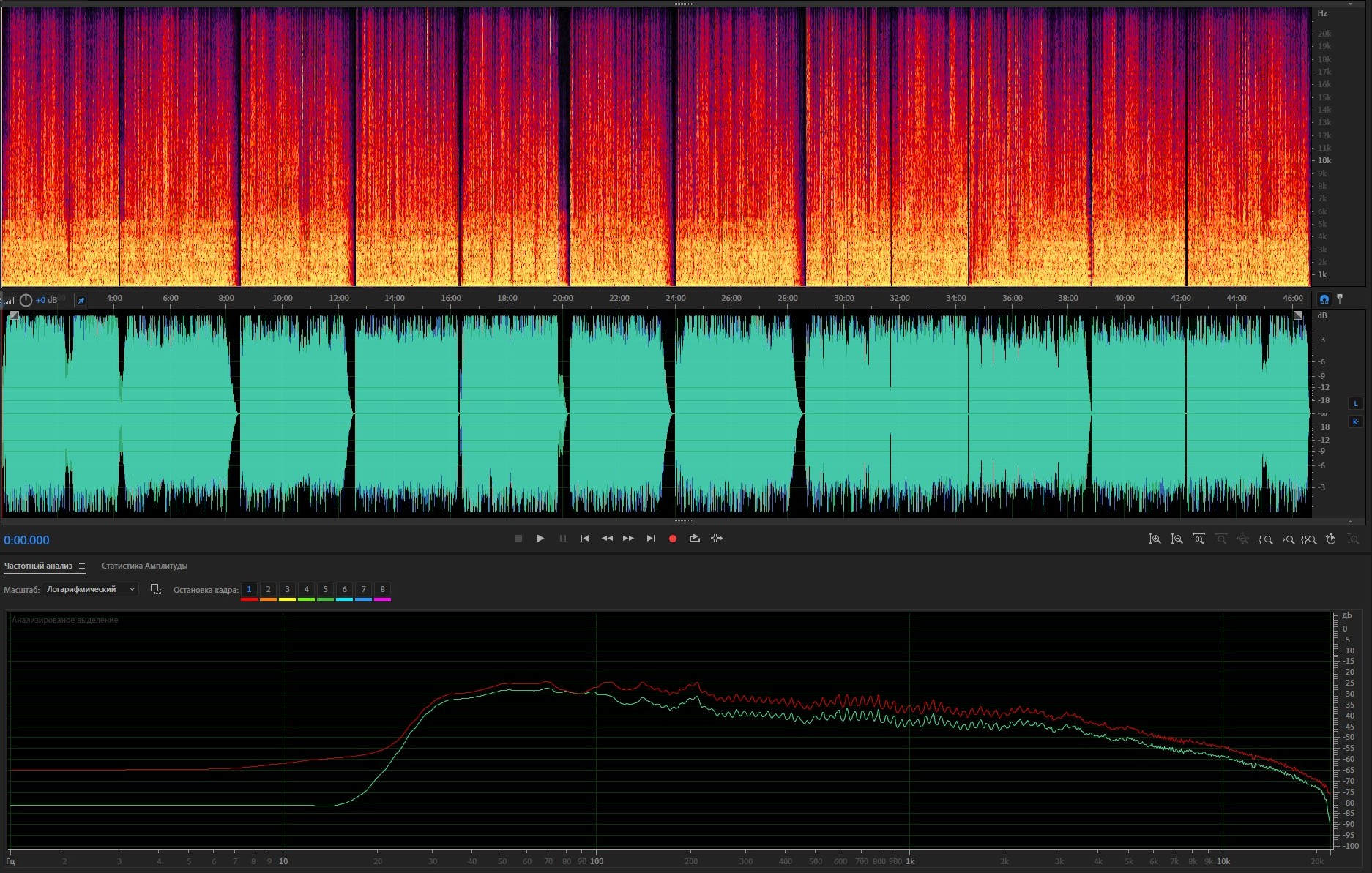Open the Масштаб Логарифмический dropdown

click(90, 589)
